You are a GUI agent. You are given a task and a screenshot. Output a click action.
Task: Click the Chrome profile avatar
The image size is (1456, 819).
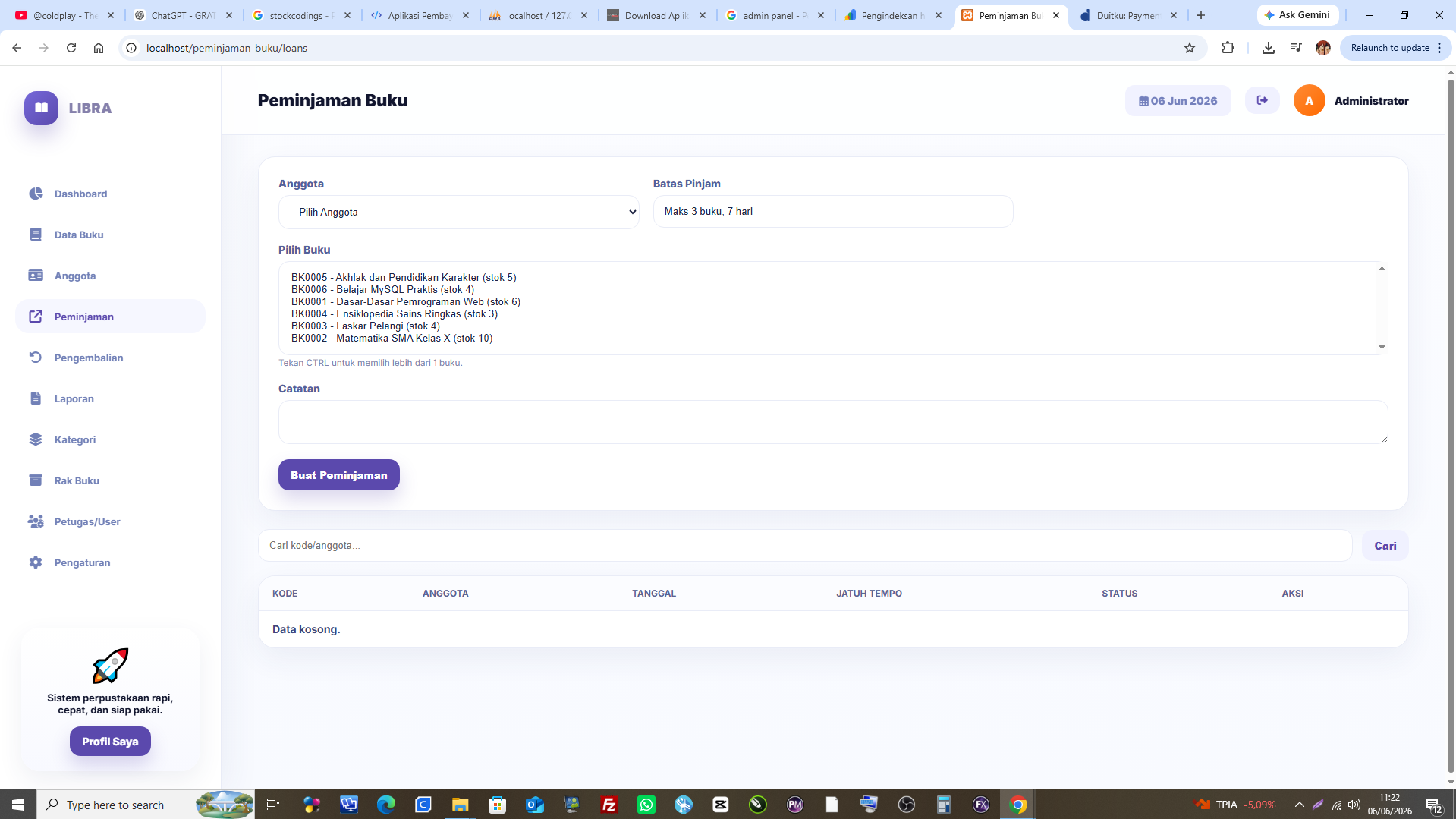click(1323, 48)
